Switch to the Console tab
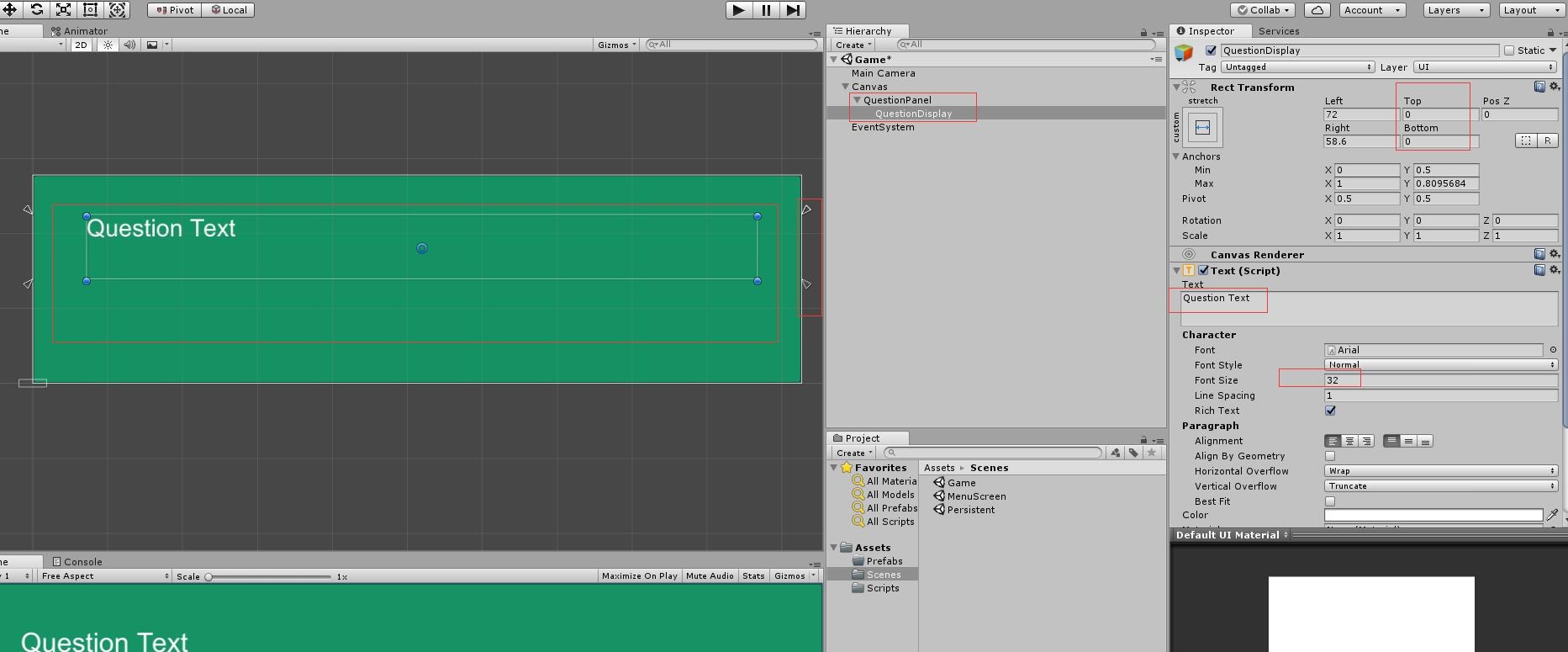The height and width of the screenshot is (652, 1568). tap(77, 562)
